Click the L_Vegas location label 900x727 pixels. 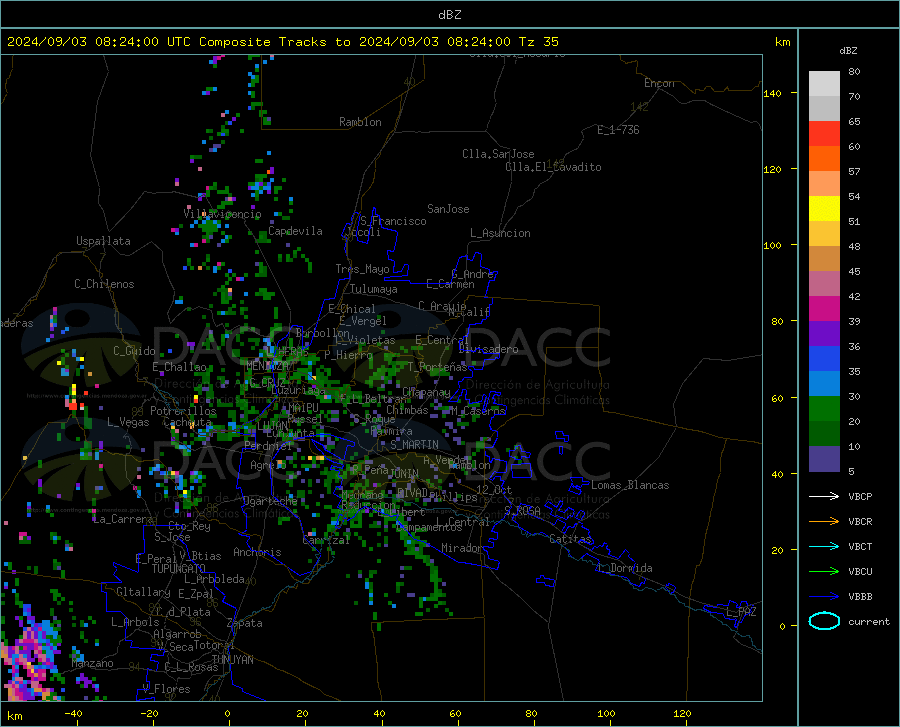(128, 422)
